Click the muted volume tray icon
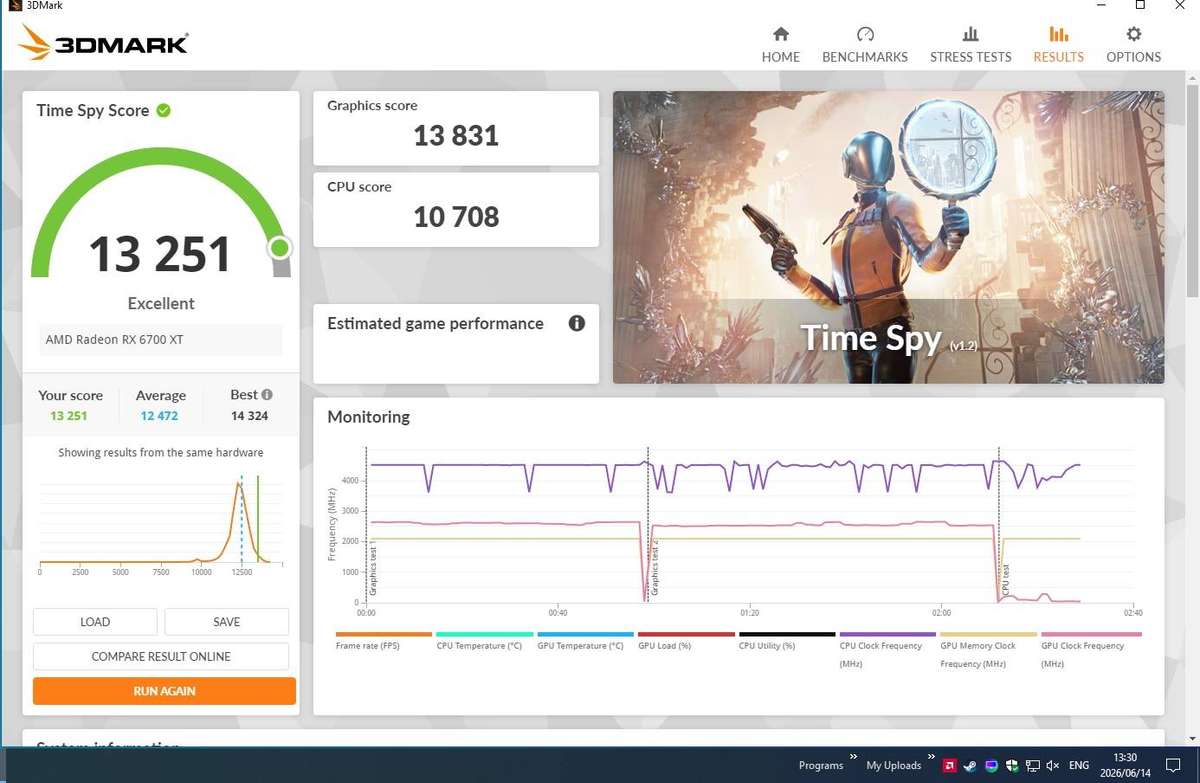This screenshot has width=1200, height=783. [x=1052, y=765]
